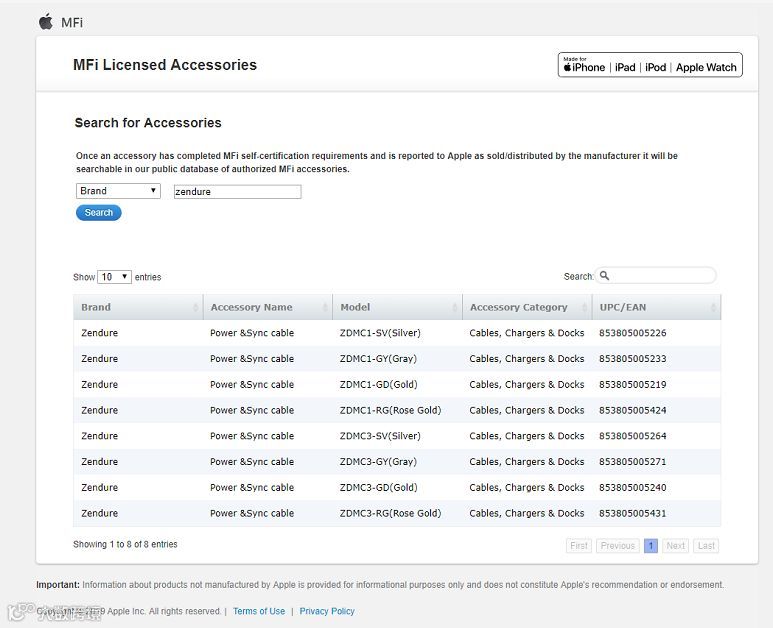Click the Apple logo in the header
The image size is (773, 628).
[46, 22]
